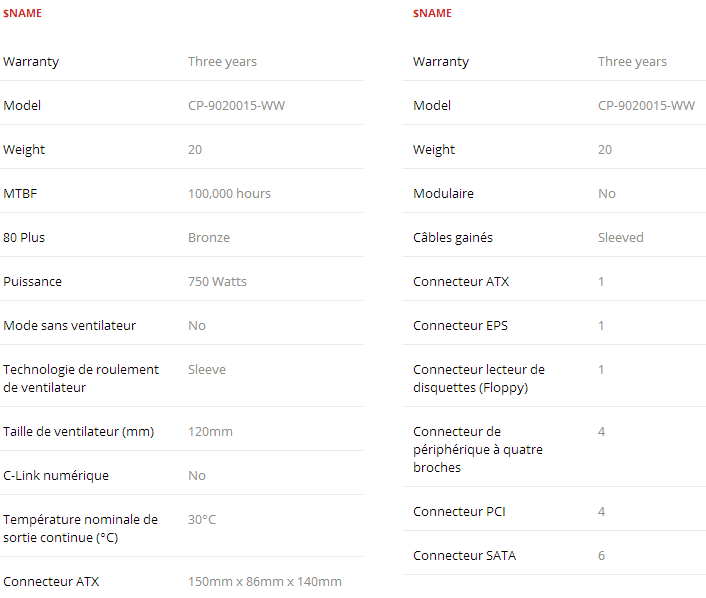The height and width of the screenshot is (598, 706).
Task: Click the right red $NAME heading
Action: tap(432, 13)
